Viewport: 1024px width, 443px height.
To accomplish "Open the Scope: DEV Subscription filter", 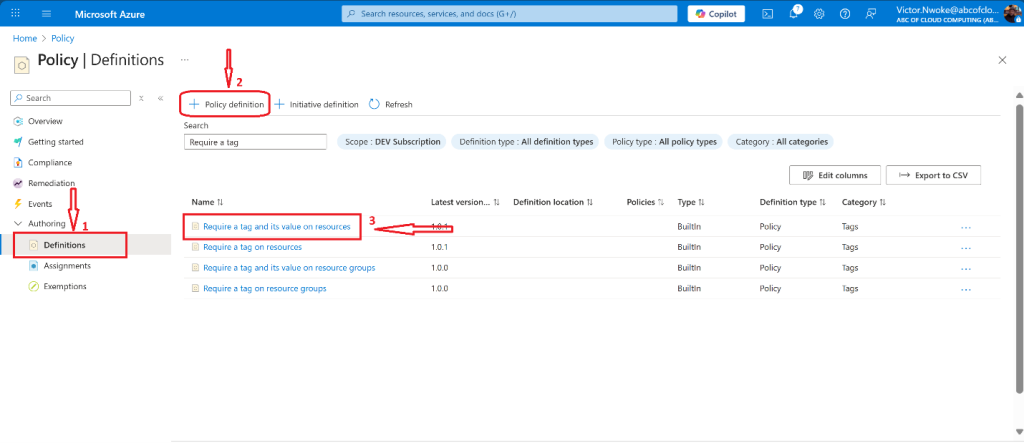I will [x=392, y=142].
